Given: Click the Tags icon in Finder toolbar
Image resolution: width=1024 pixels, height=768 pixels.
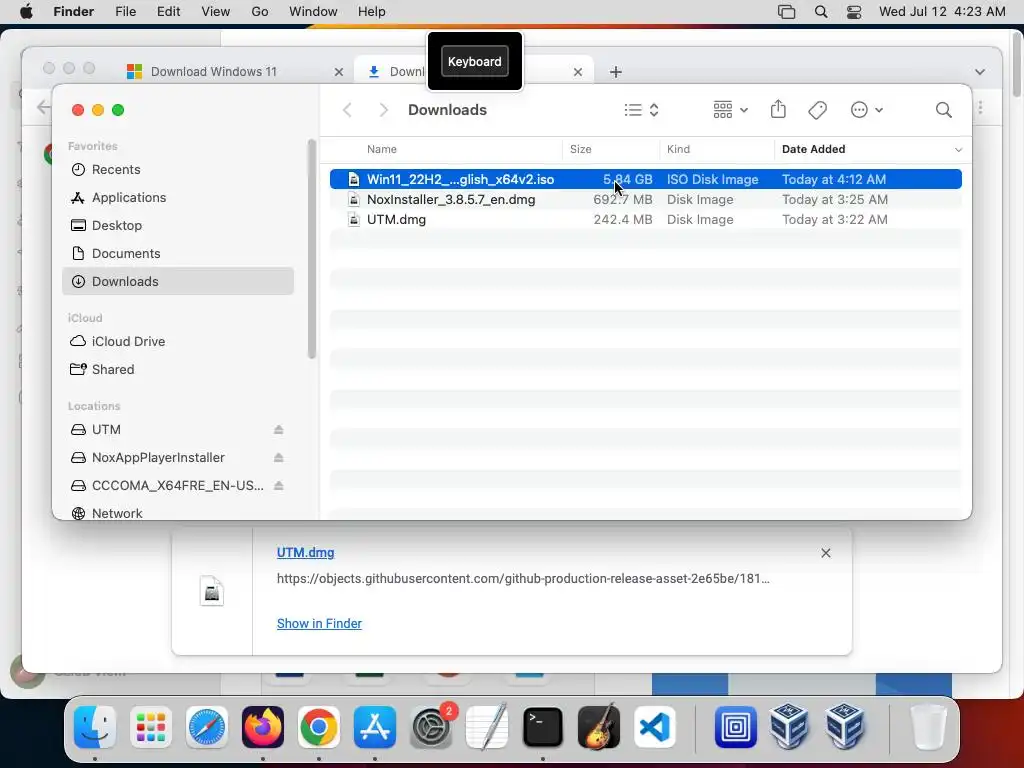Looking at the screenshot, I should point(818,110).
